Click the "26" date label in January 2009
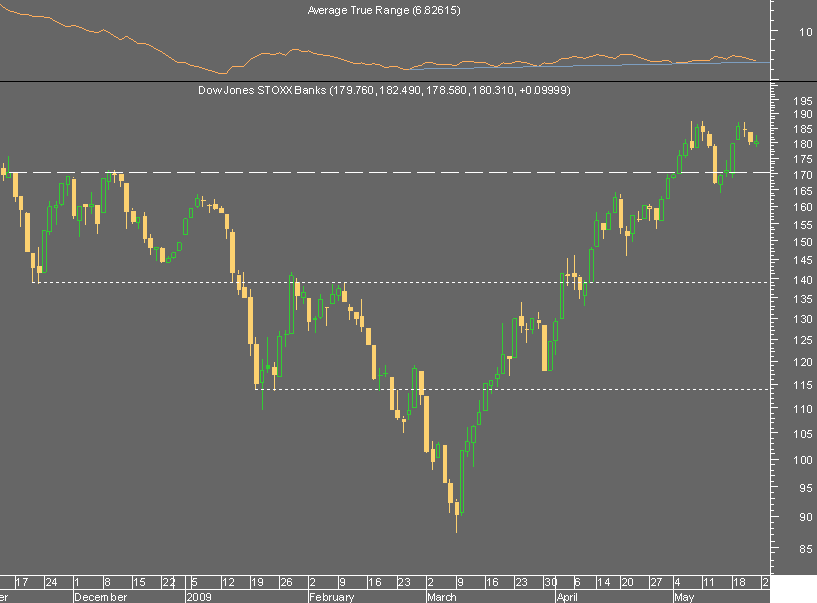This screenshot has height=603, width=817. tap(287, 582)
